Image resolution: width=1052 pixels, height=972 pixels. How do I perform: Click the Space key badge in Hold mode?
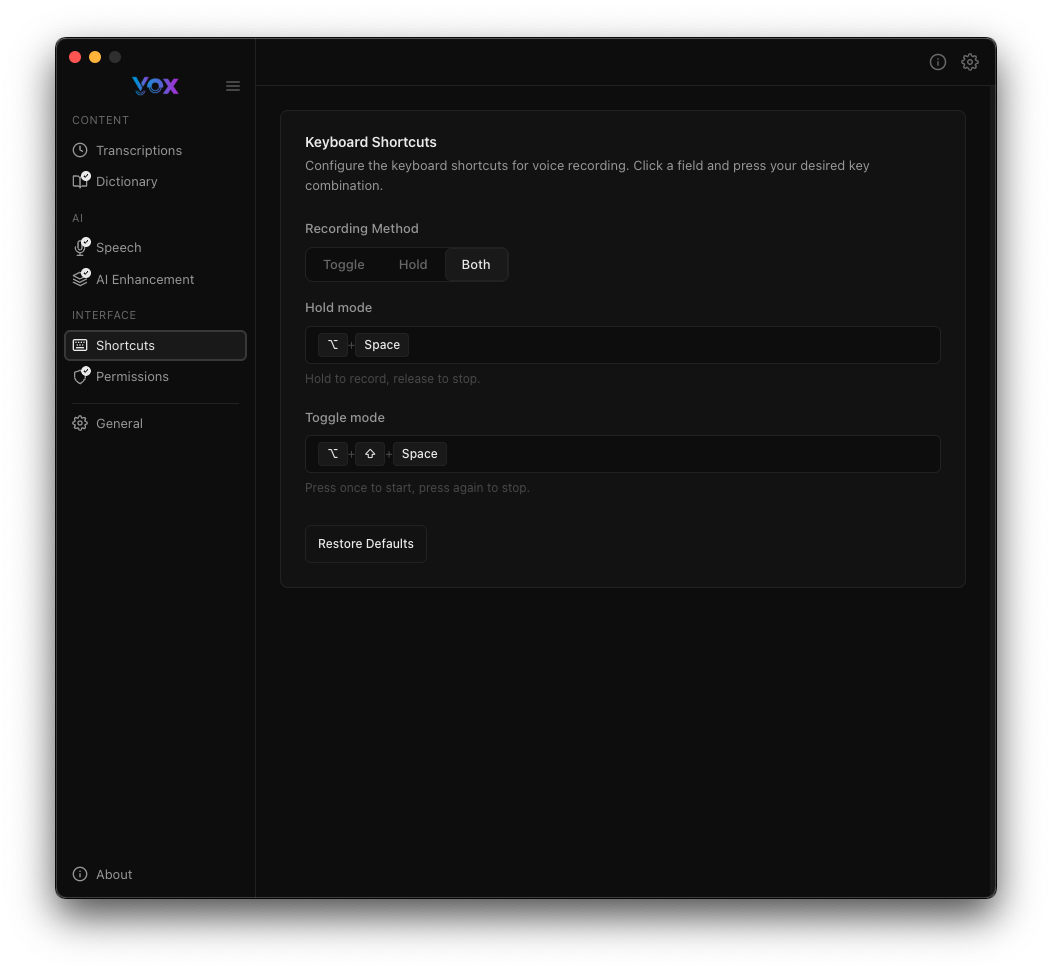pos(382,344)
